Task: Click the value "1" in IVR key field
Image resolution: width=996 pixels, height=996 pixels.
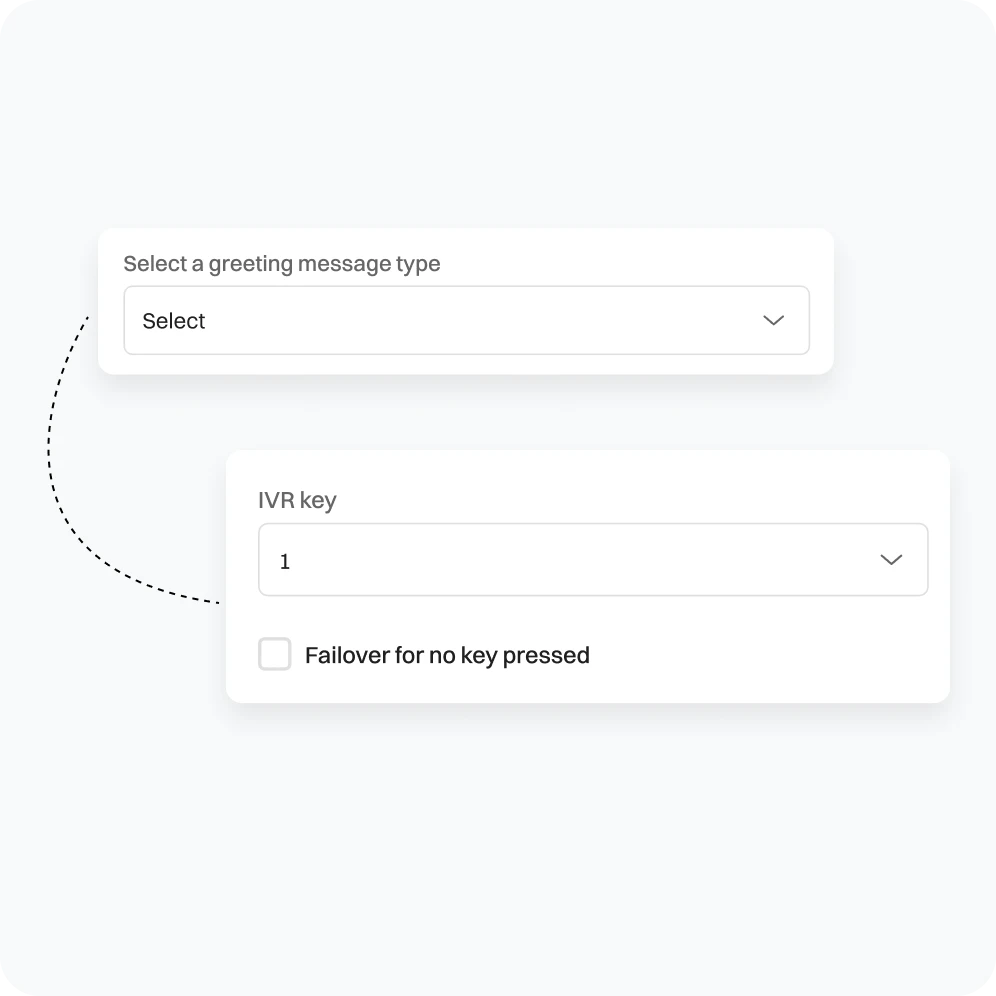Action: (285, 562)
